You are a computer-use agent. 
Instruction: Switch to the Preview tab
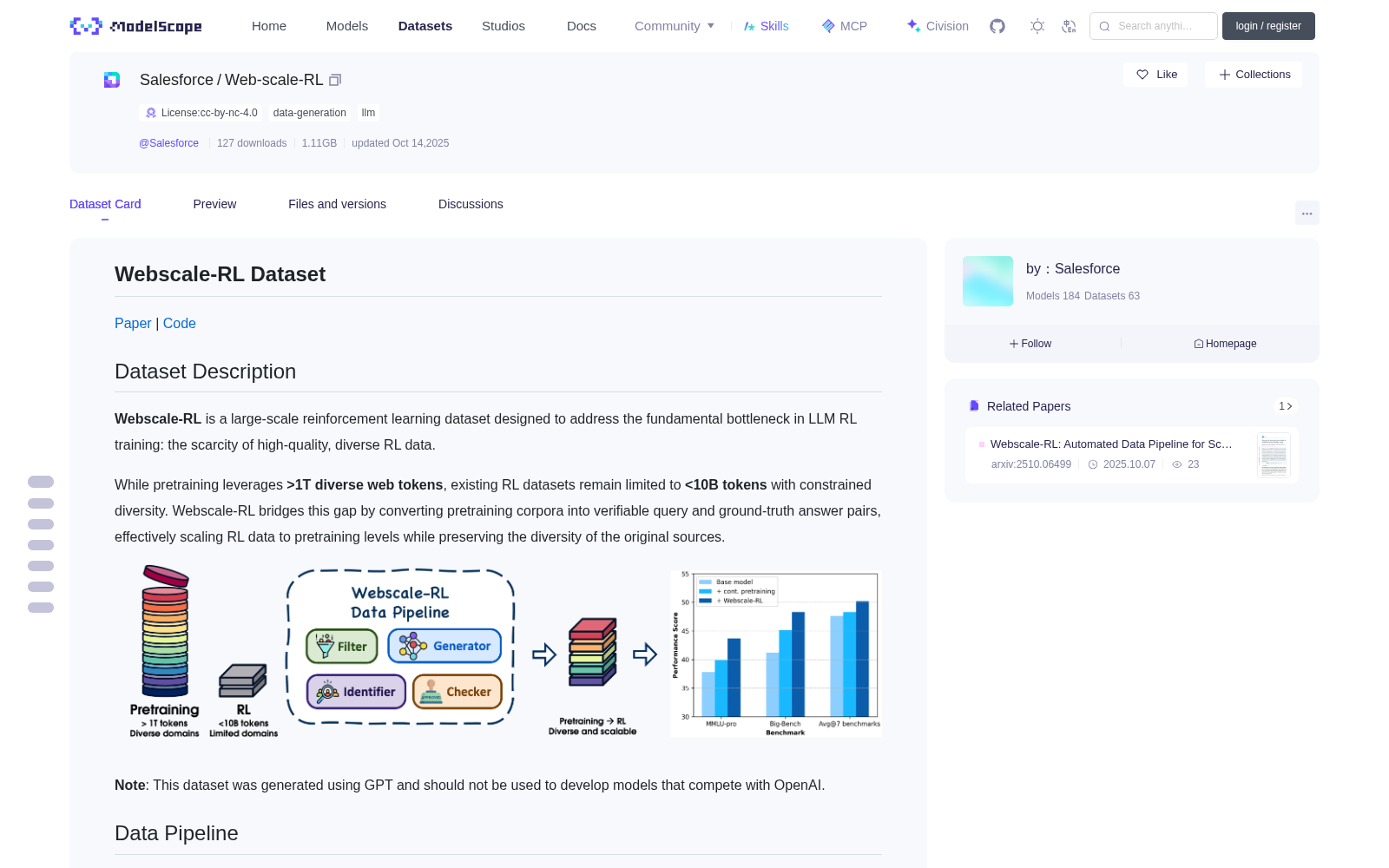[x=214, y=204]
